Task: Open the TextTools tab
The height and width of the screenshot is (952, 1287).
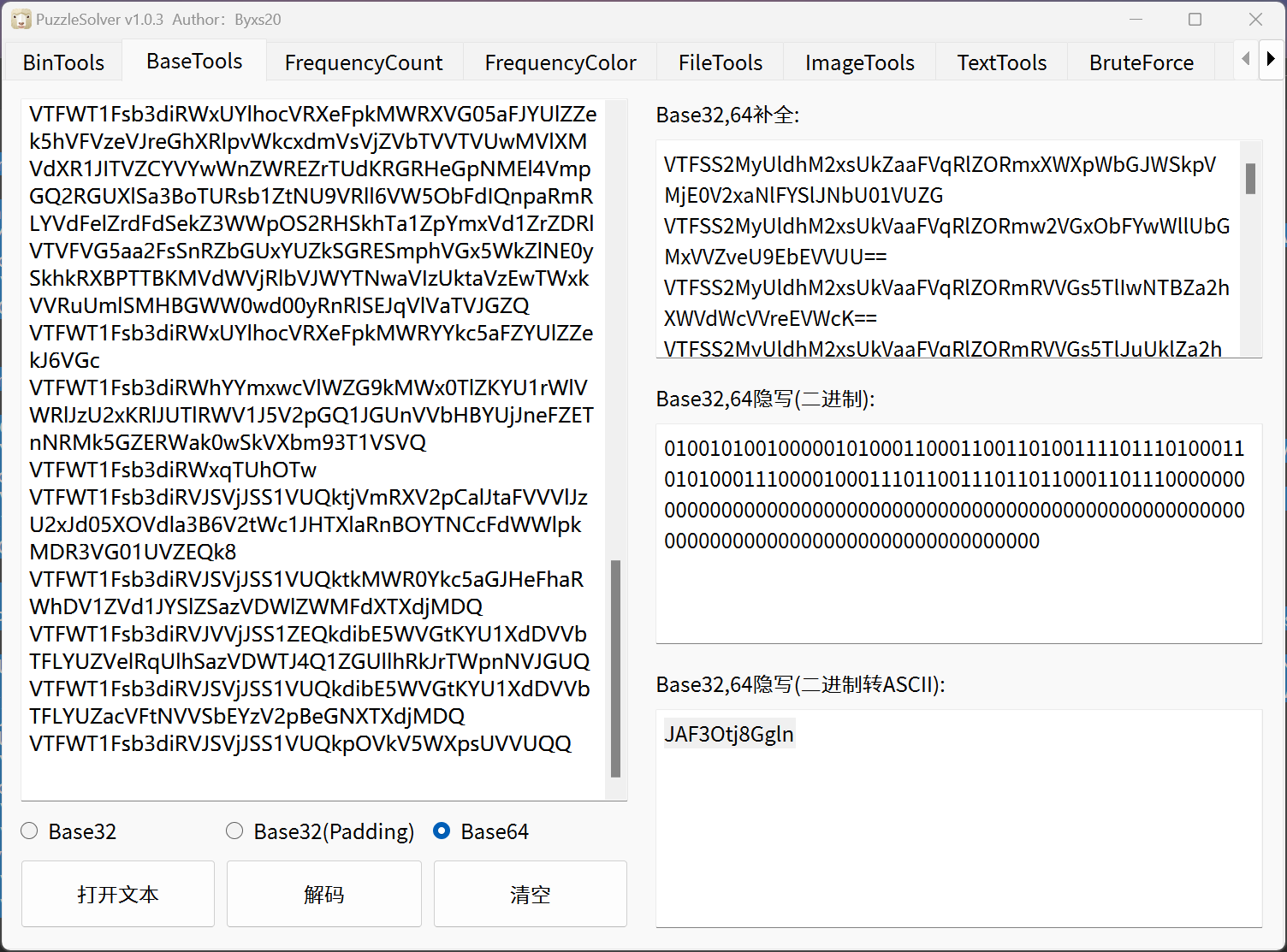Action: [x=1001, y=62]
